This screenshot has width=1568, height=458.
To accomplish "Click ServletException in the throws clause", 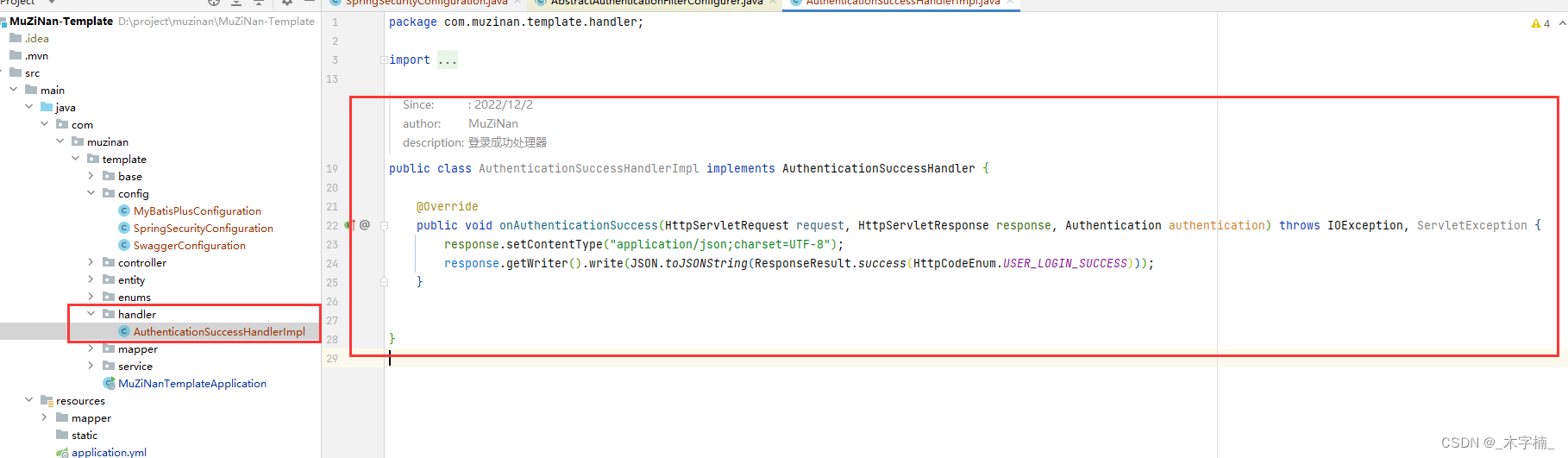I will click(x=1472, y=225).
